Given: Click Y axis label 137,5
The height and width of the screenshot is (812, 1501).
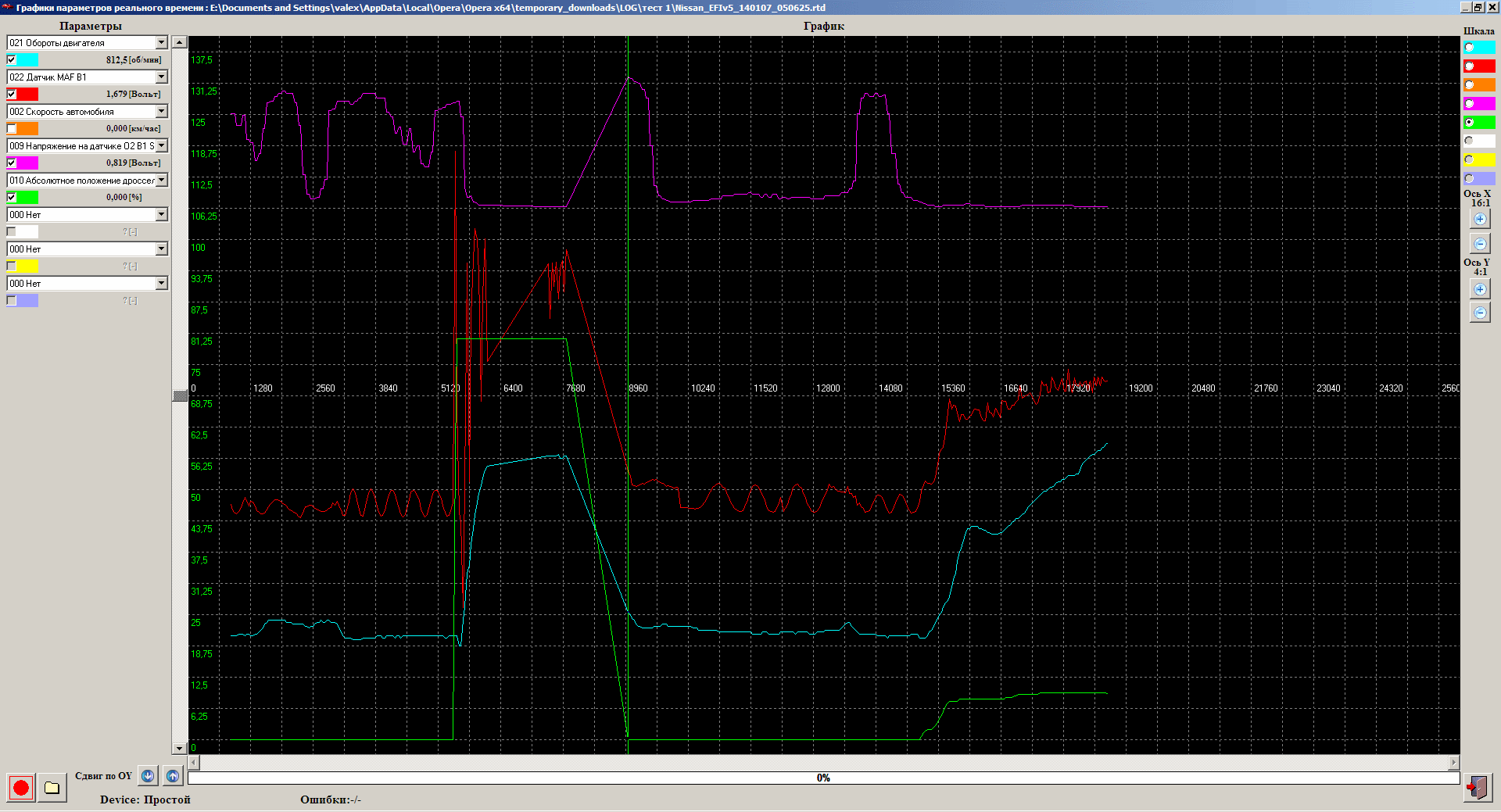Looking at the screenshot, I should 202,60.
